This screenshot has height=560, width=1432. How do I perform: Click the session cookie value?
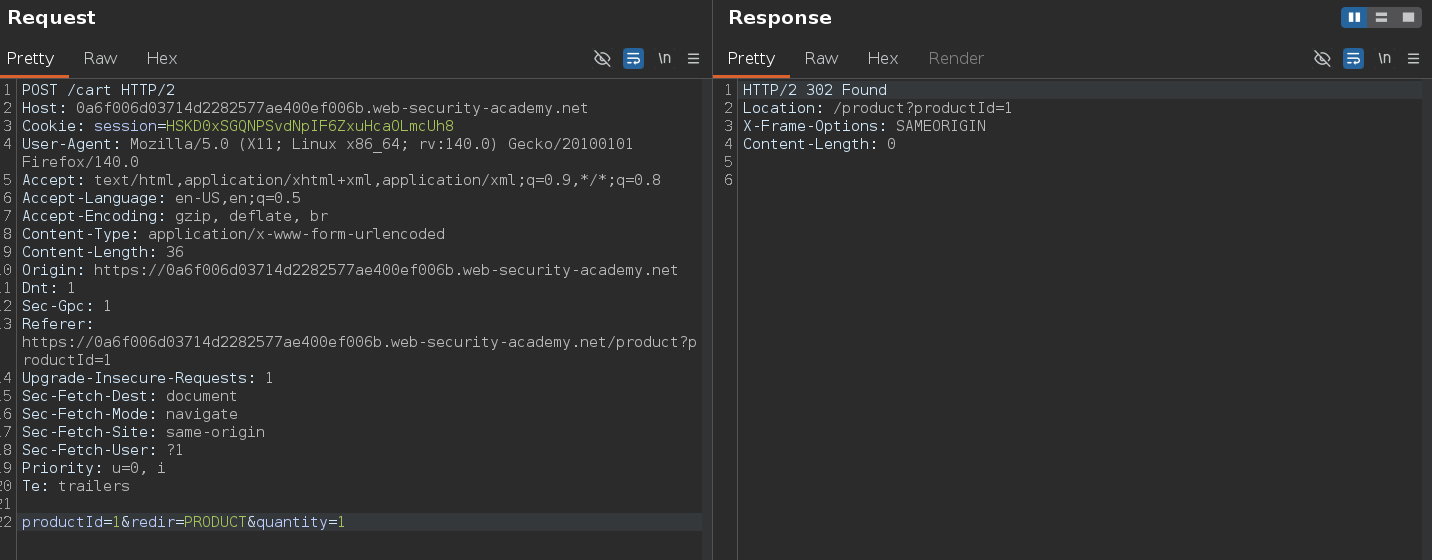click(310, 126)
